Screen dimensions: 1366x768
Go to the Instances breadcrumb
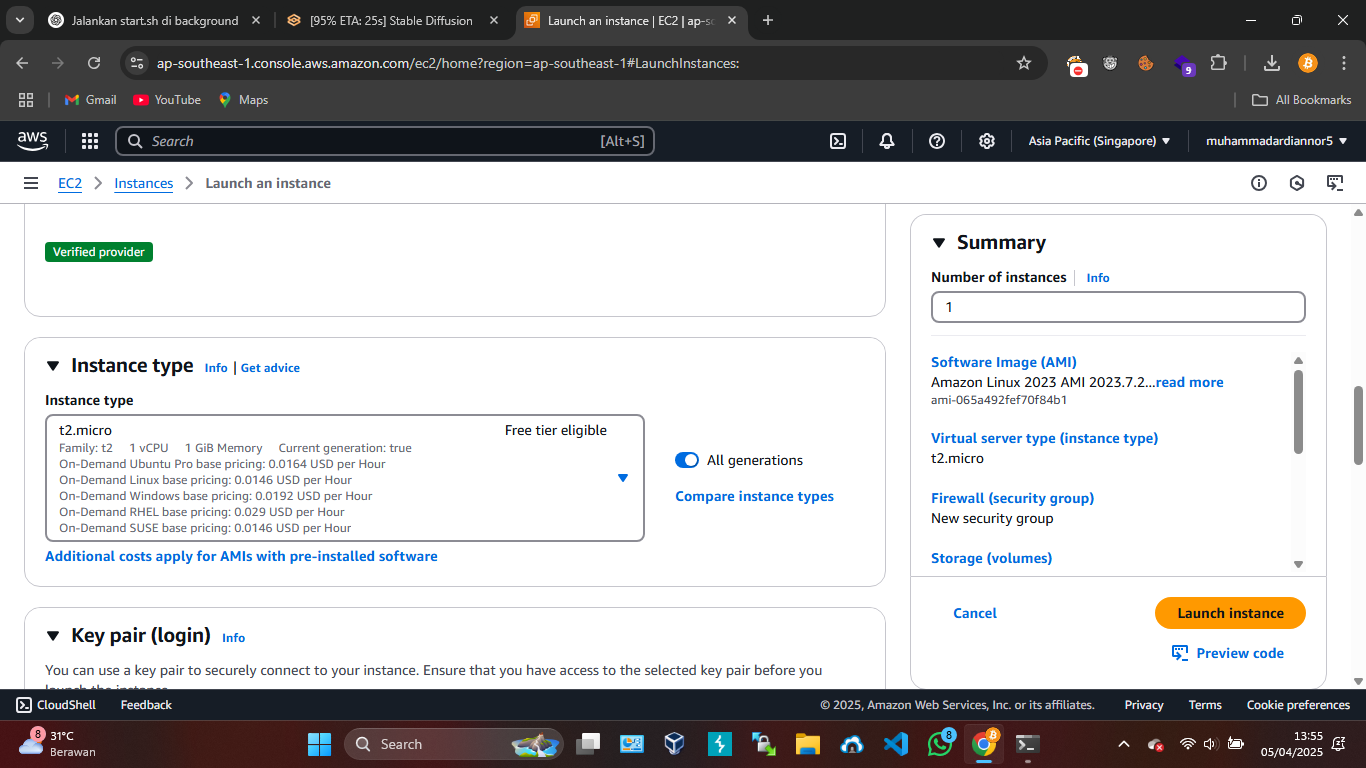click(x=144, y=183)
